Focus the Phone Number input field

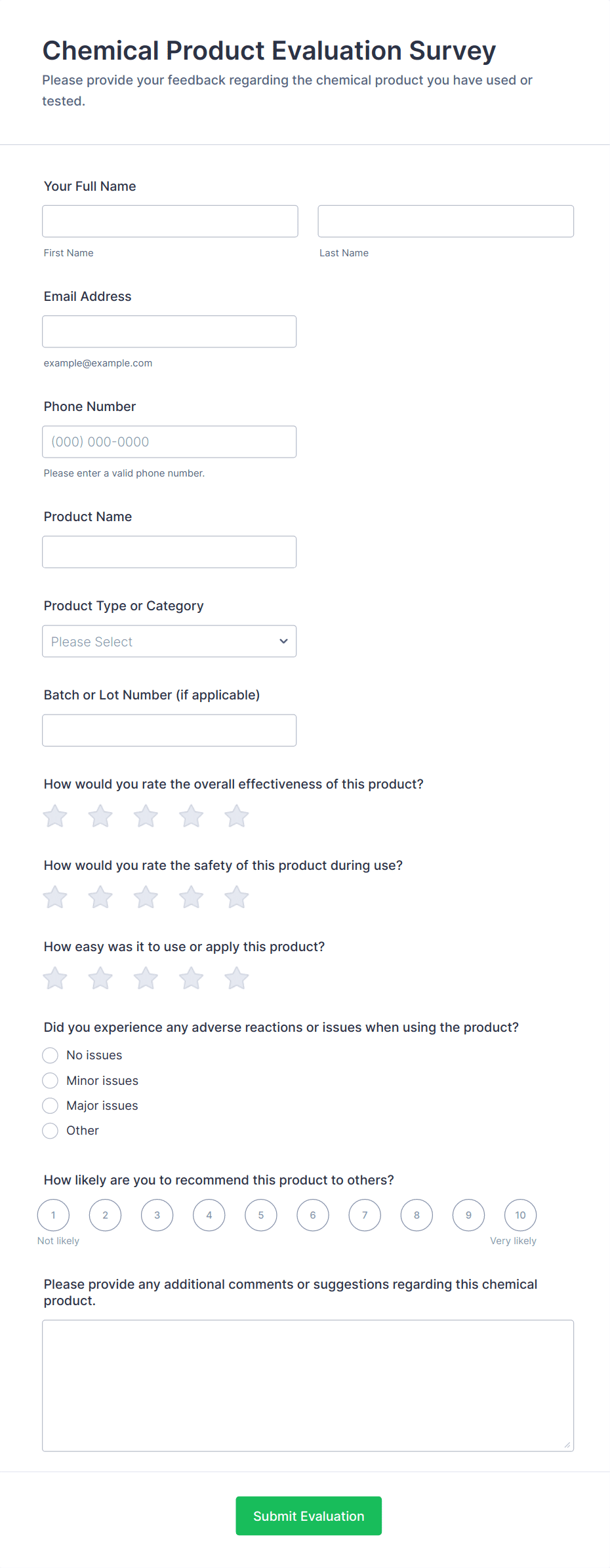(169, 442)
